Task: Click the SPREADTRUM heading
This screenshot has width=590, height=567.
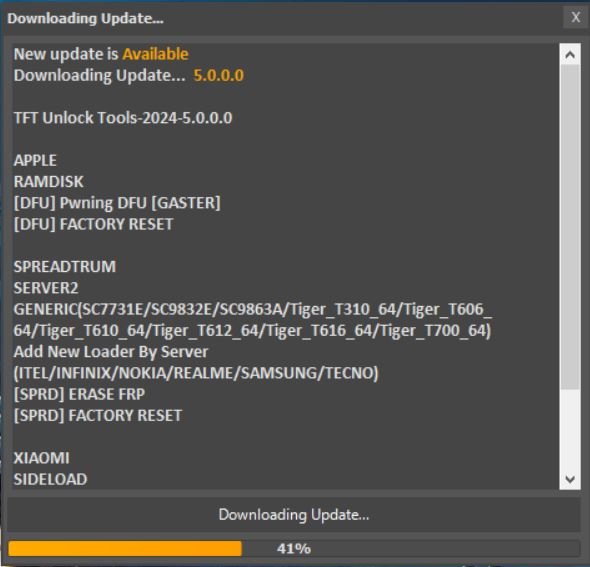Action: (65, 267)
